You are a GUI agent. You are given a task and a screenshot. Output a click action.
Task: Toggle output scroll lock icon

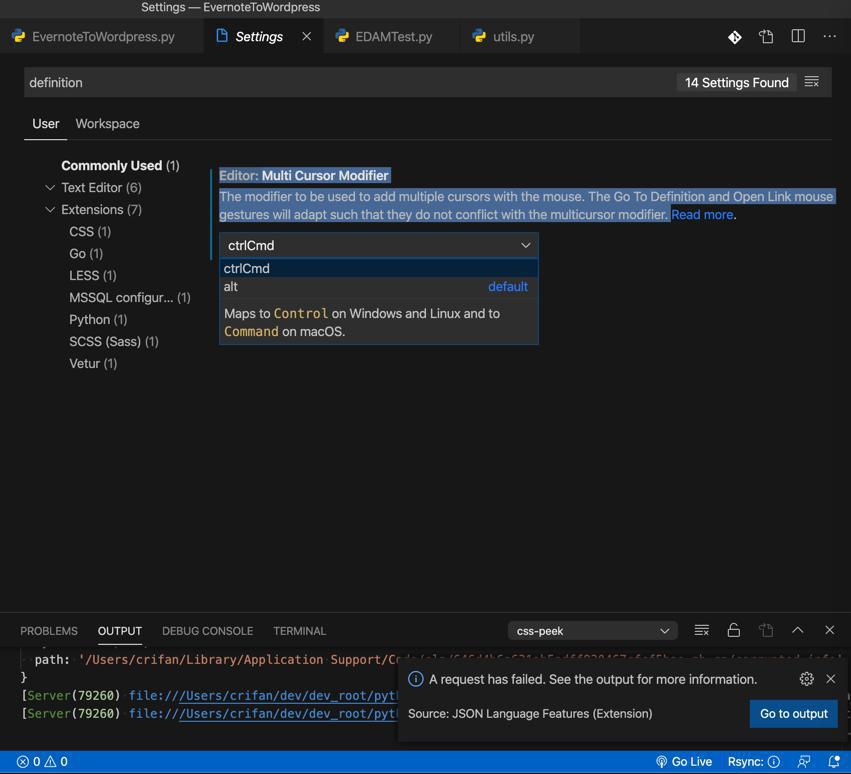coord(733,630)
